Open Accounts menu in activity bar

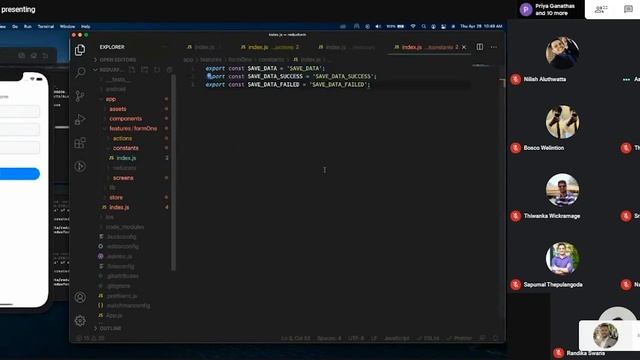click(x=80, y=297)
